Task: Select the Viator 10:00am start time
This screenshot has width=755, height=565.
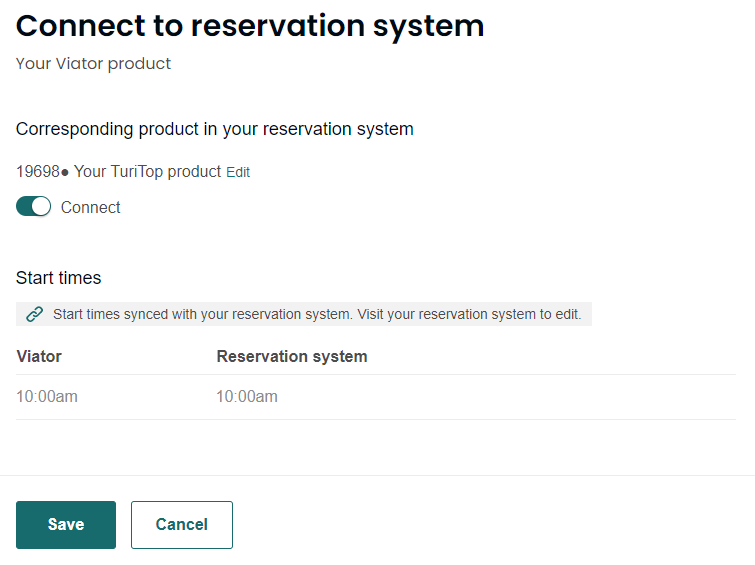Action: 47,396
